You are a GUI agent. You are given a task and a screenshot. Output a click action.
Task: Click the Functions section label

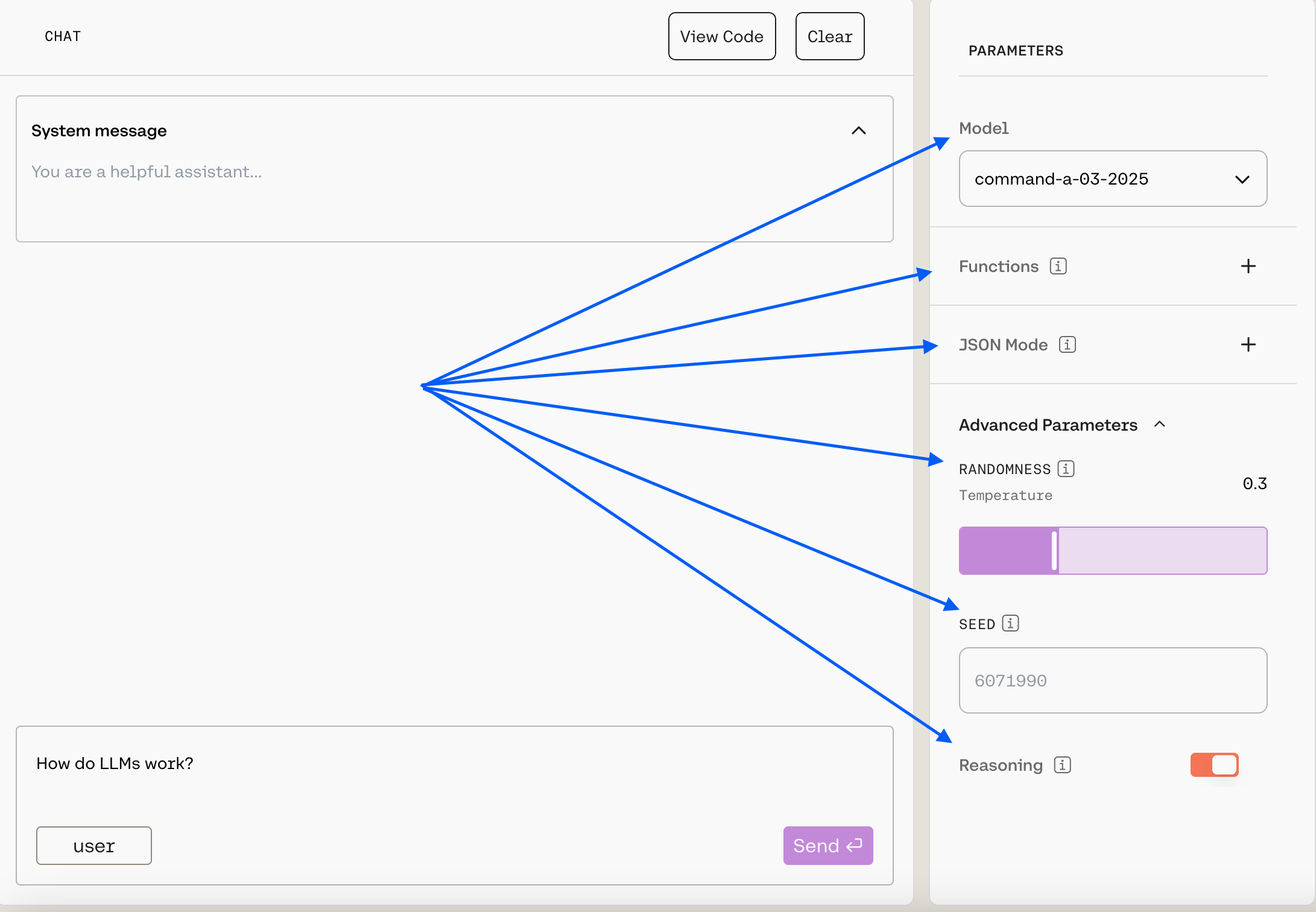[998, 266]
